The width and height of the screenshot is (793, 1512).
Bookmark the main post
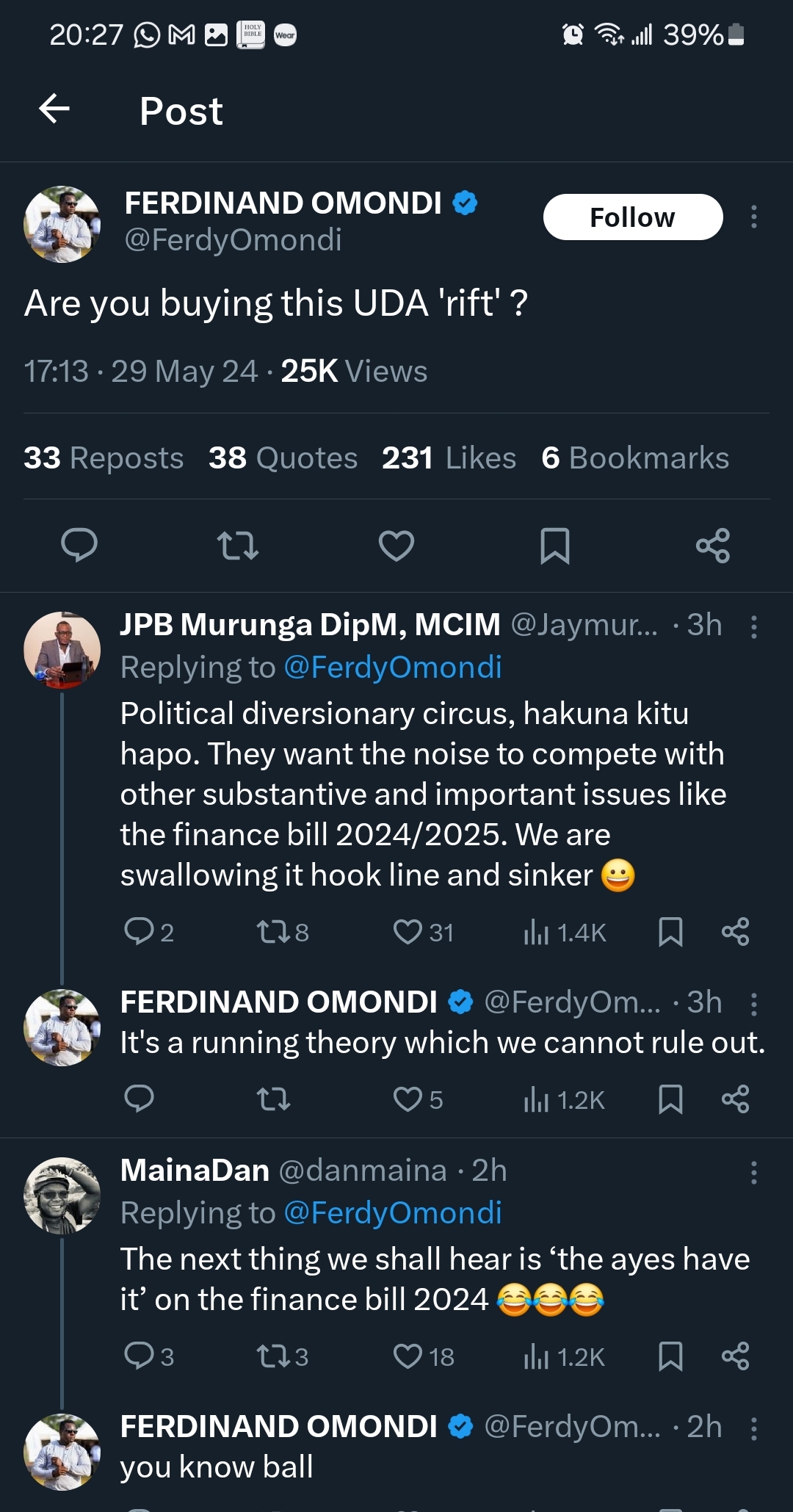click(x=554, y=546)
